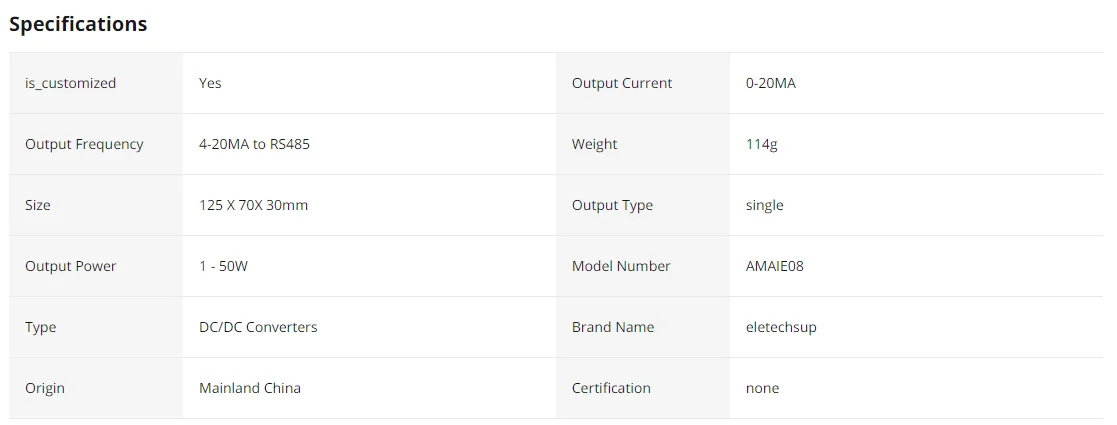Click the Origin label cell
Screen dimensions: 1117x425
coord(45,388)
